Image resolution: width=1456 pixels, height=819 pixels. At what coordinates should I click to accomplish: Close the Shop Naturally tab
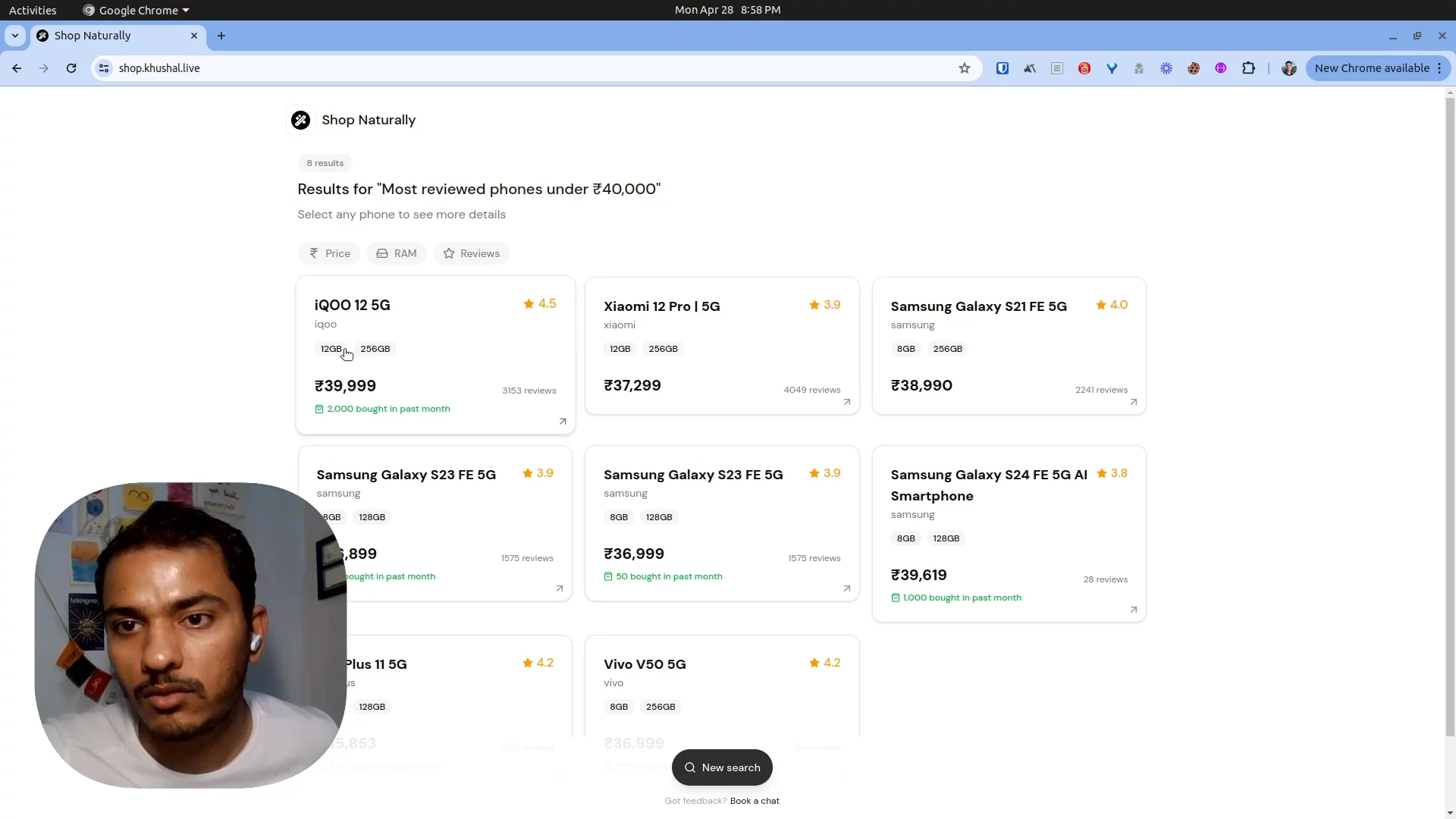tap(194, 36)
